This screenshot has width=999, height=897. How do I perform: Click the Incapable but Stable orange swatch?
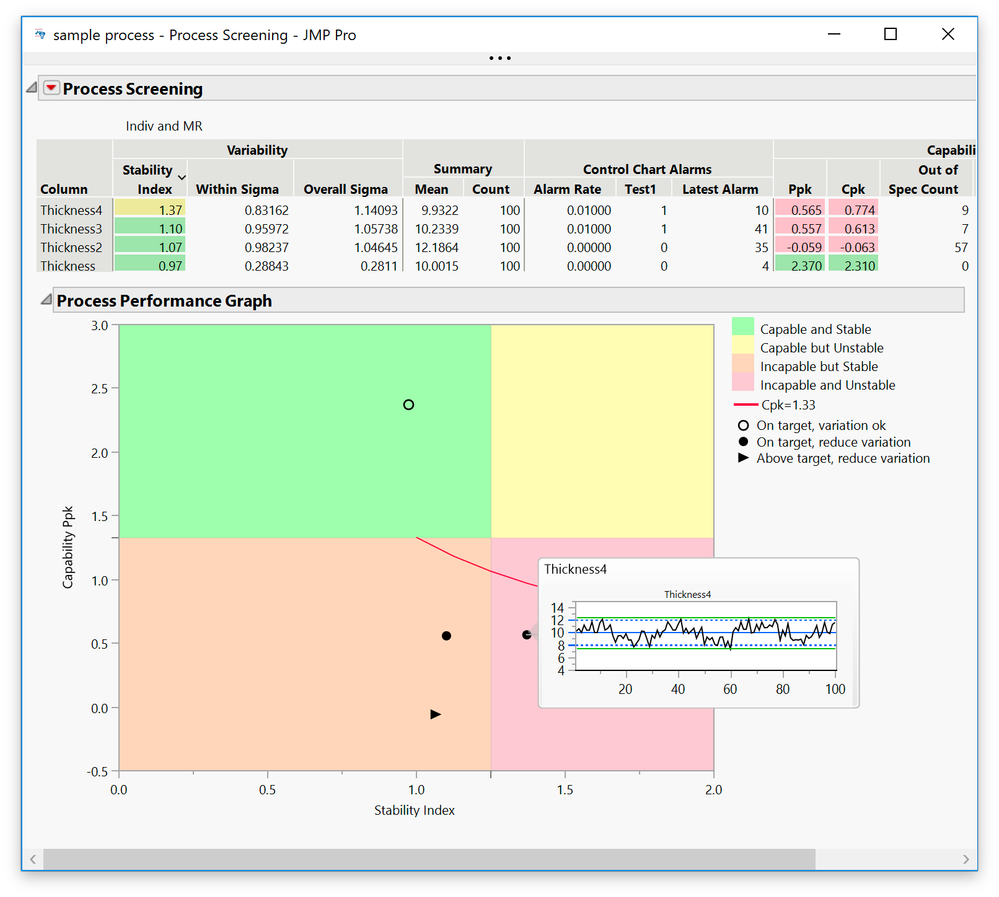(743, 364)
